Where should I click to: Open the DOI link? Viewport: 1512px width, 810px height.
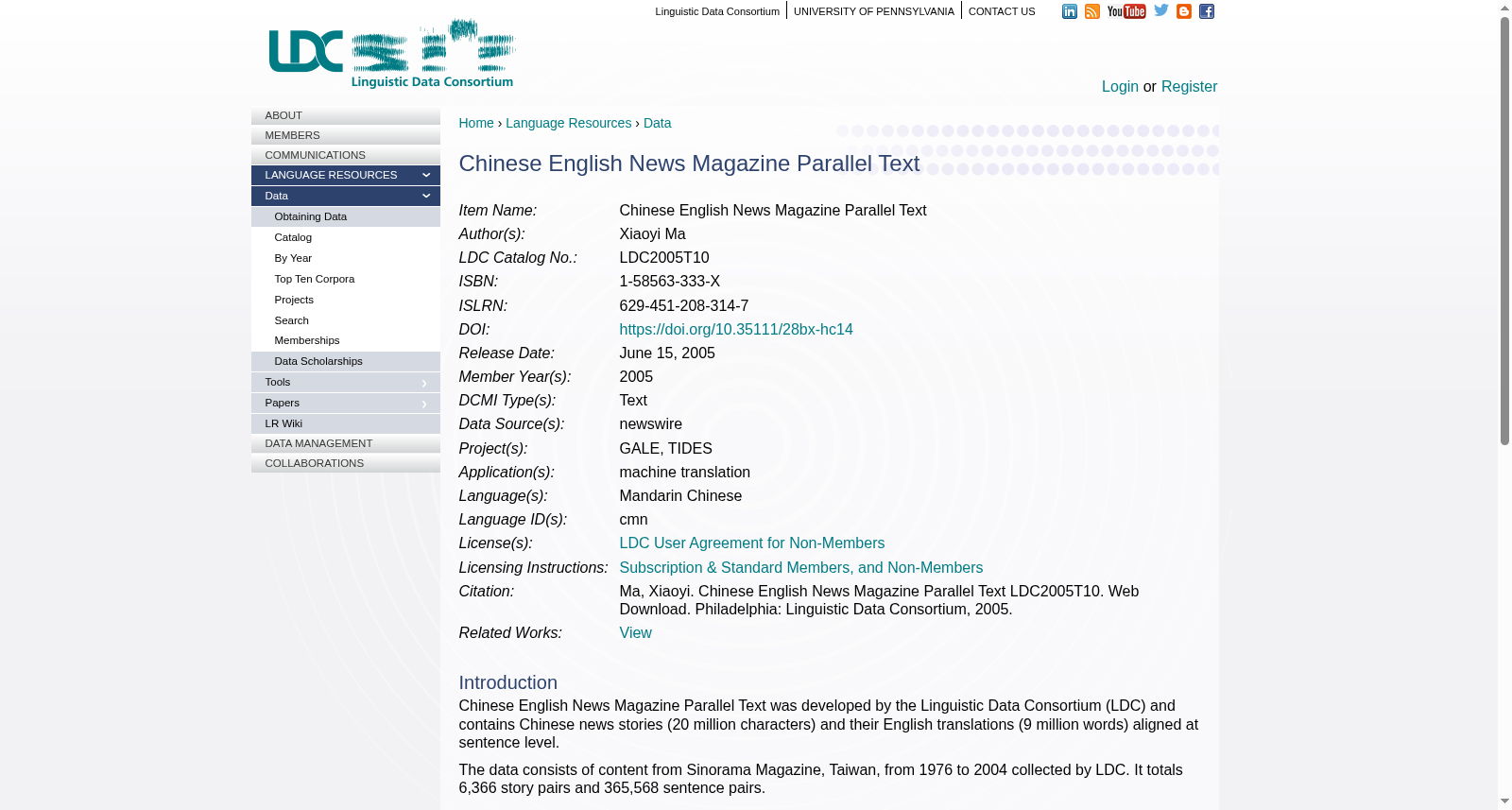pos(736,329)
